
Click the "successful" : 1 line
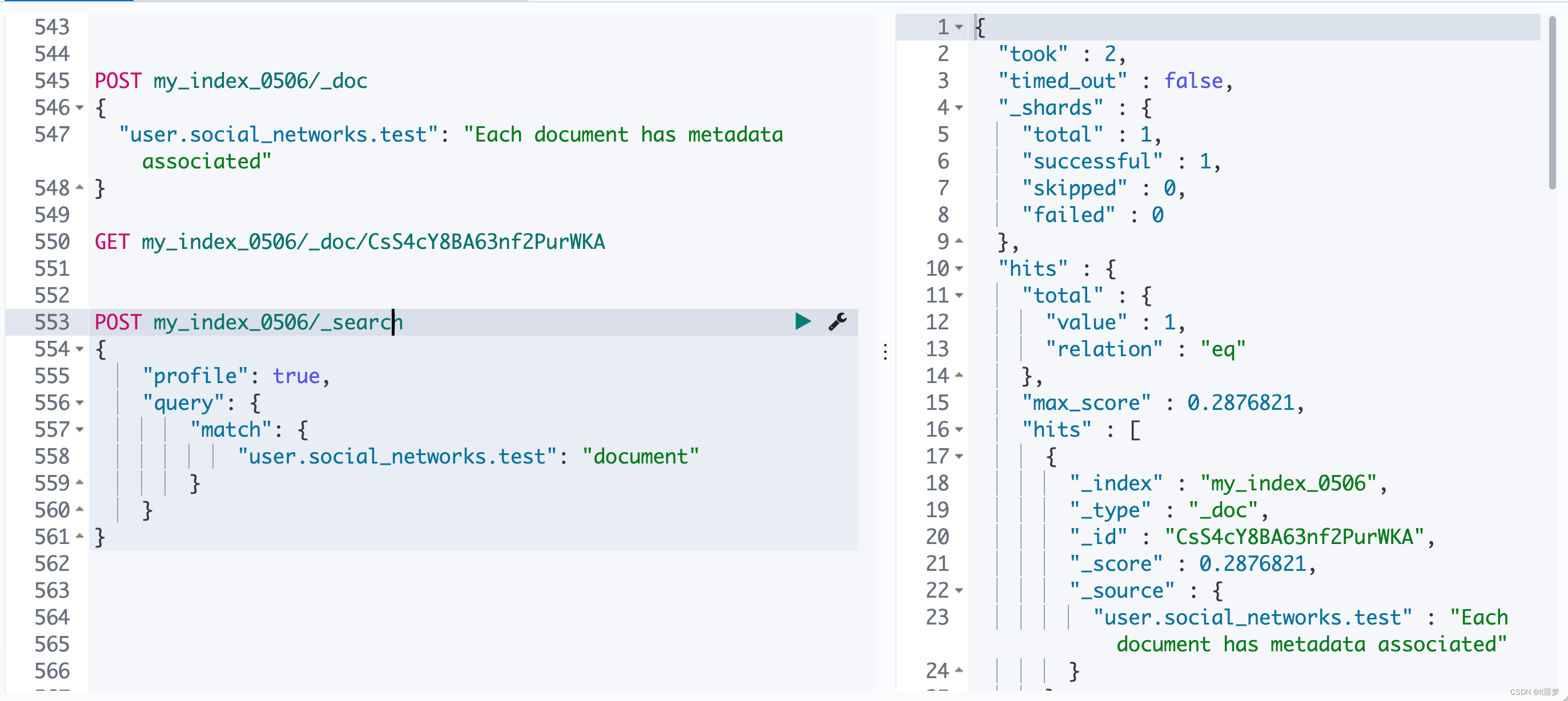point(1121,161)
